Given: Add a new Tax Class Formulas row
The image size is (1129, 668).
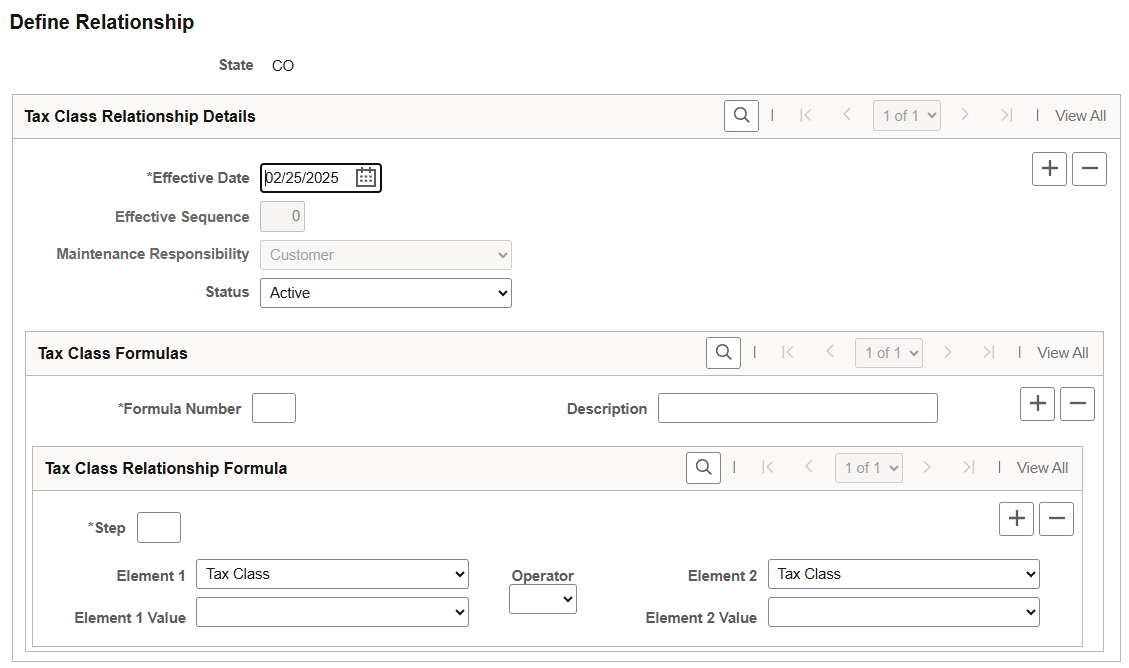Looking at the screenshot, I should 1038,404.
